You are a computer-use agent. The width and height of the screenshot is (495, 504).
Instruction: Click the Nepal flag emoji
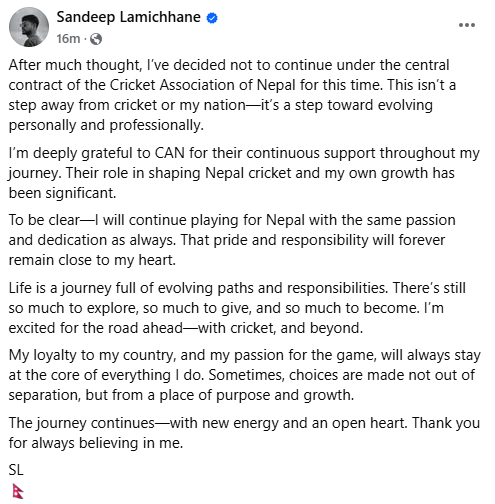click(18, 491)
